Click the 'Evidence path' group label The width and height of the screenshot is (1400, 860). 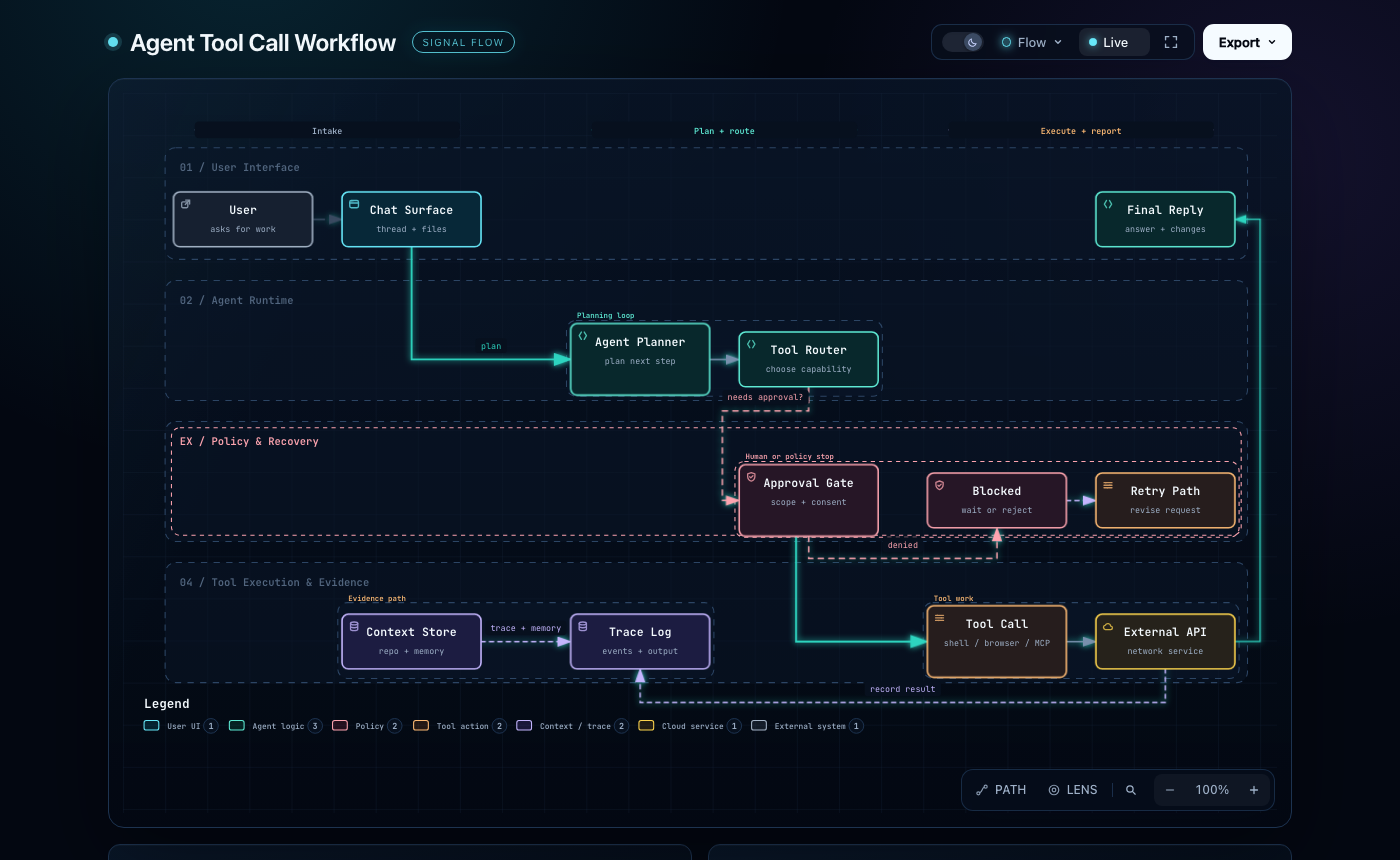coord(377,598)
